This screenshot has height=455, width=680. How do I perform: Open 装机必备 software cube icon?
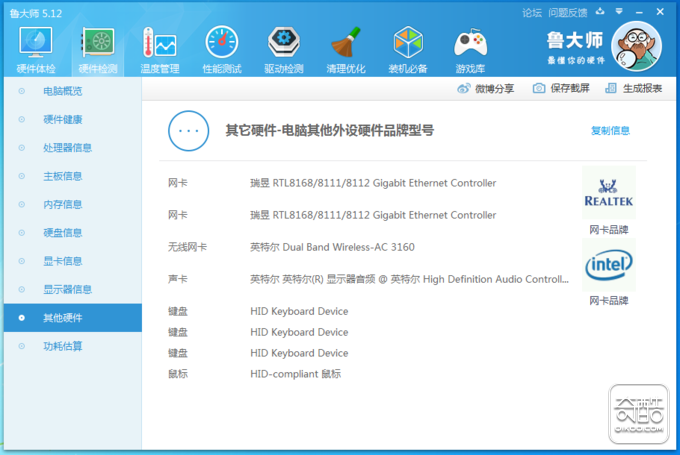[408, 42]
